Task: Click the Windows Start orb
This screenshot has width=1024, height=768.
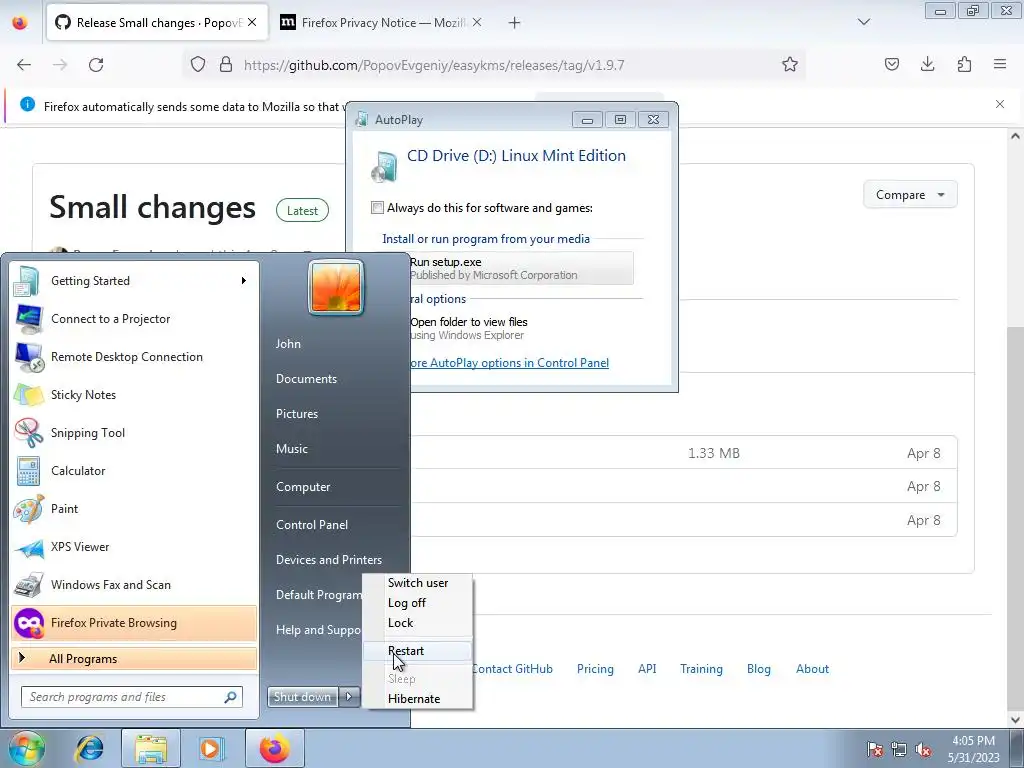Action: (x=26, y=748)
